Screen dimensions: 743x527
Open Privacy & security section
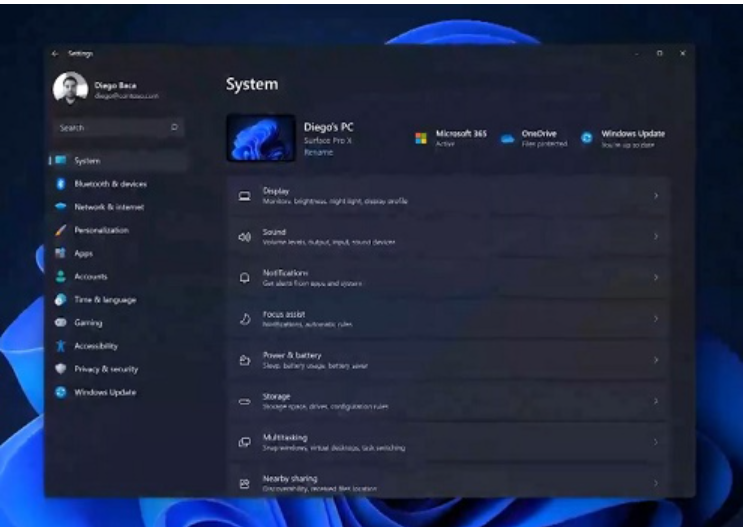pyautogui.click(x=118, y=369)
